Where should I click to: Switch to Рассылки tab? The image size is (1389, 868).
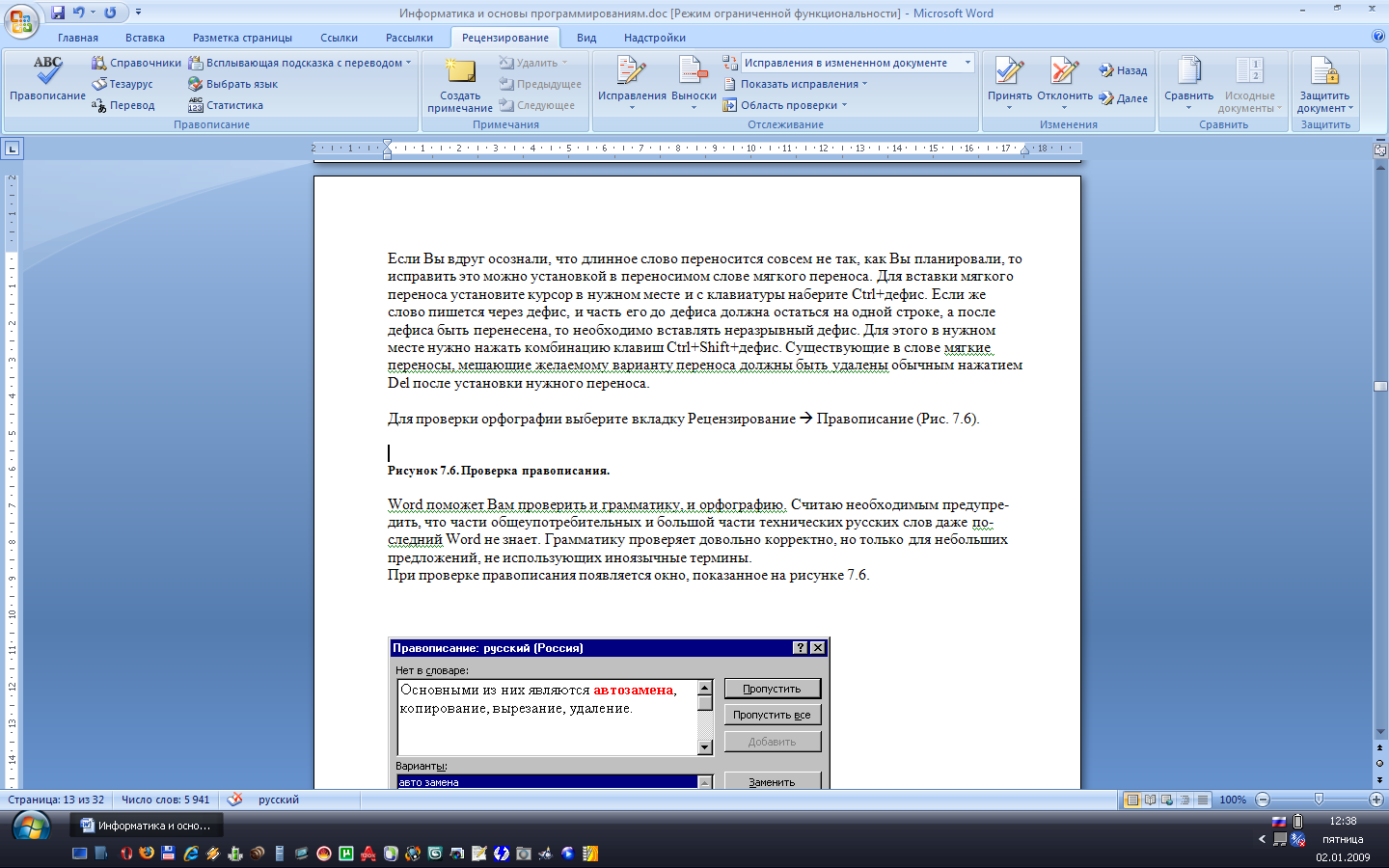(409, 38)
